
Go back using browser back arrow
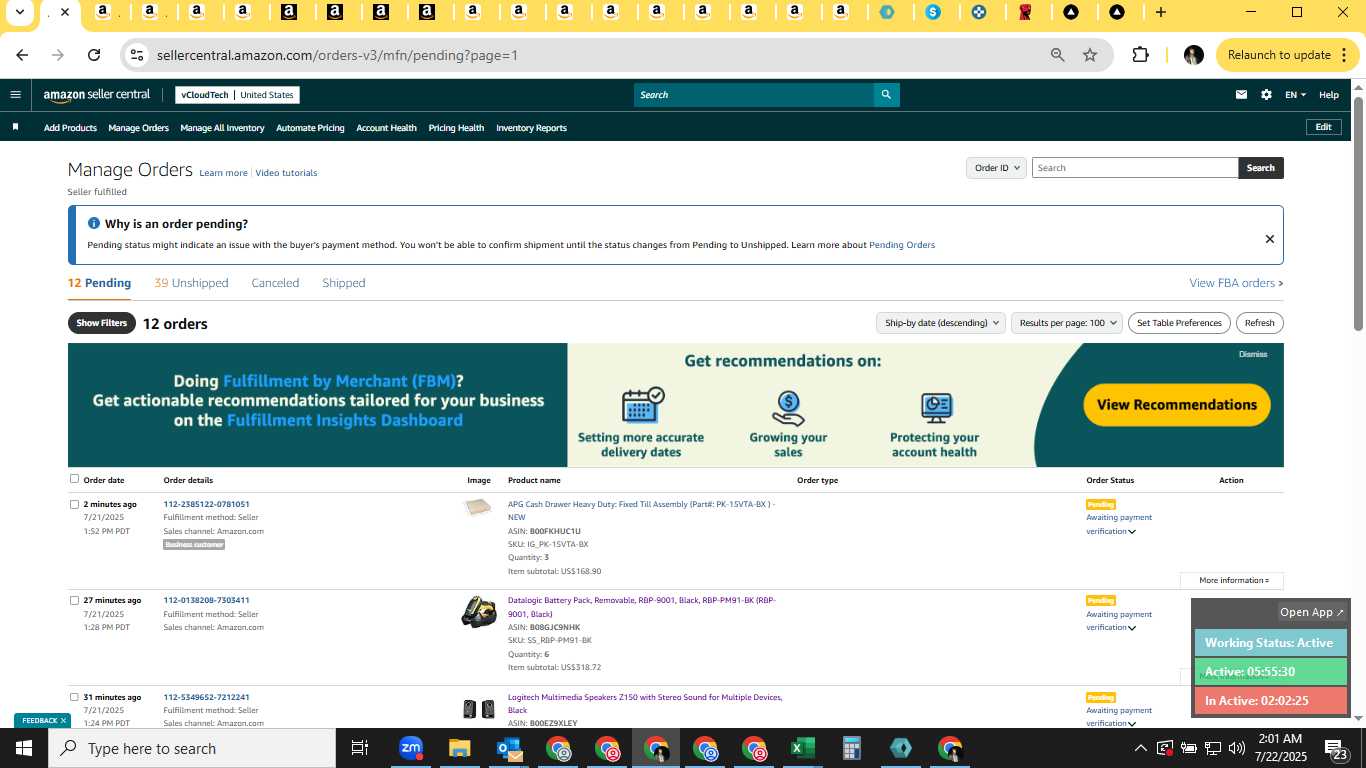coord(22,55)
